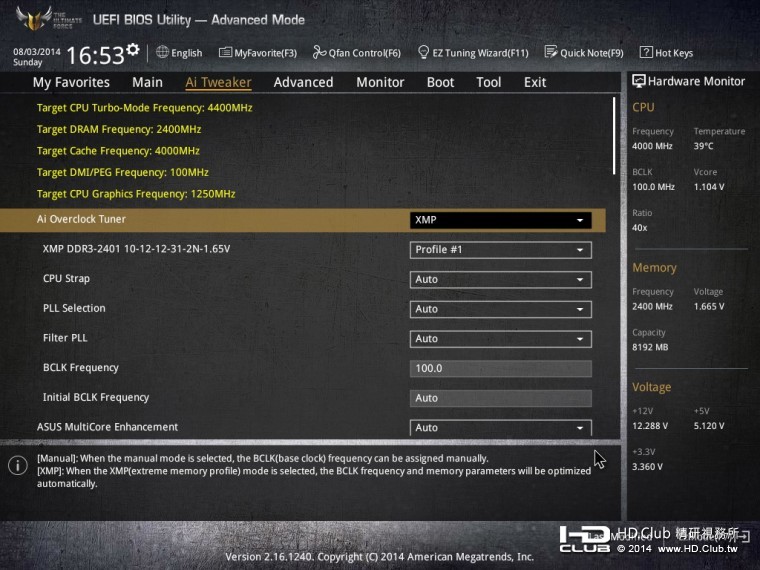Viewport: 760px width, 570px height.
Task: Click the EZ Tuning Wizard bulb icon
Action: pyautogui.click(x=423, y=52)
